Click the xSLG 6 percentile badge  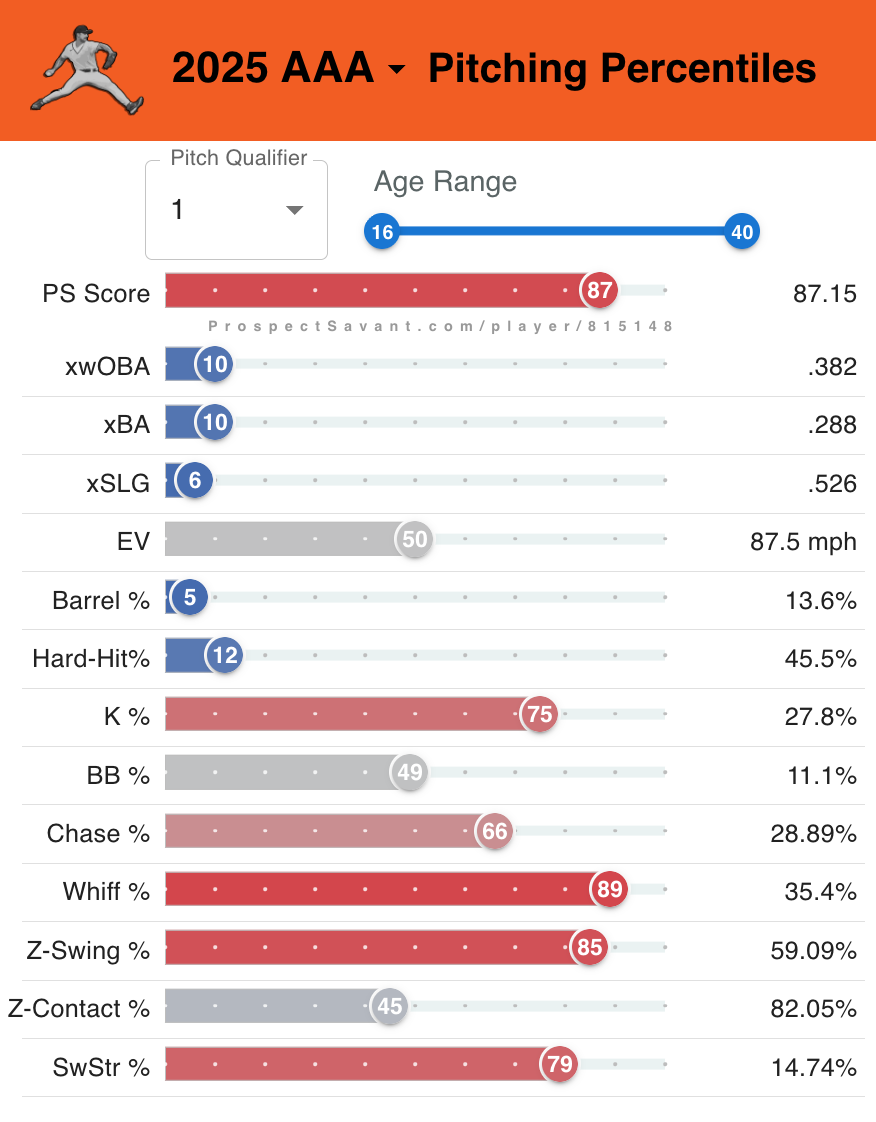(x=195, y=481)
